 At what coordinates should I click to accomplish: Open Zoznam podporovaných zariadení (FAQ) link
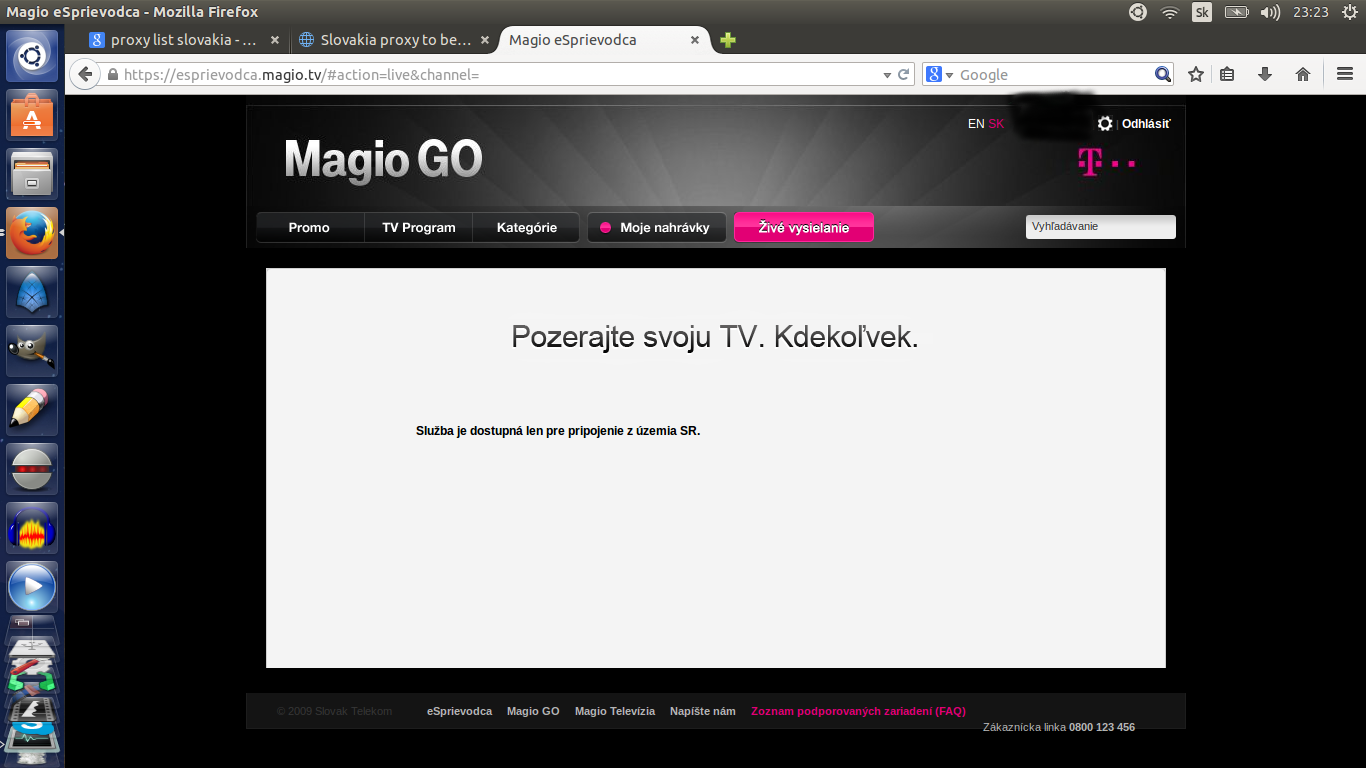click(858, 711)
